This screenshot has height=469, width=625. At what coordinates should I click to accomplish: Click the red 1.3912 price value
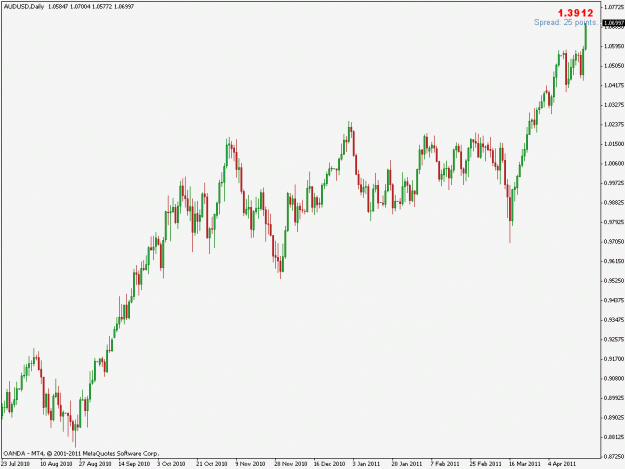coord(575,13)
